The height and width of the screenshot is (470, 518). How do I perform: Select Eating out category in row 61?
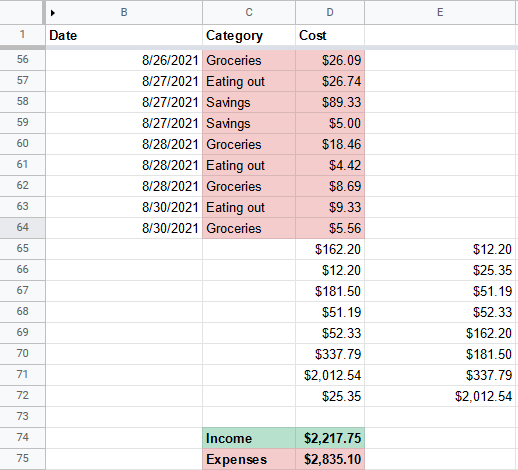point(249,165)
